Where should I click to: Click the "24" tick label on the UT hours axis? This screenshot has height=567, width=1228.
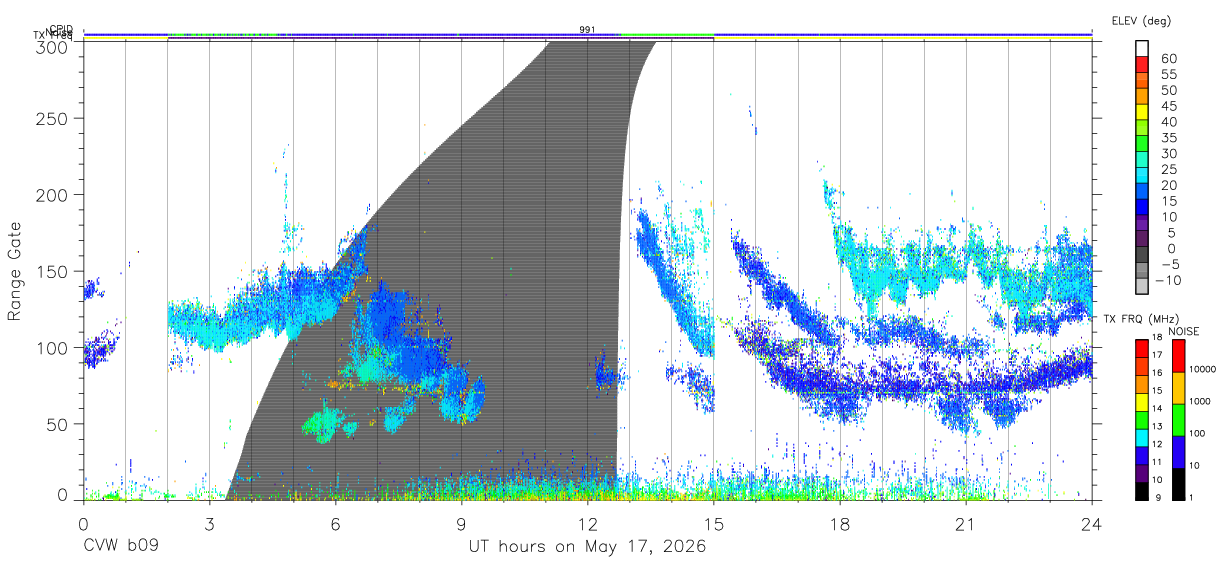[1092, 523]
